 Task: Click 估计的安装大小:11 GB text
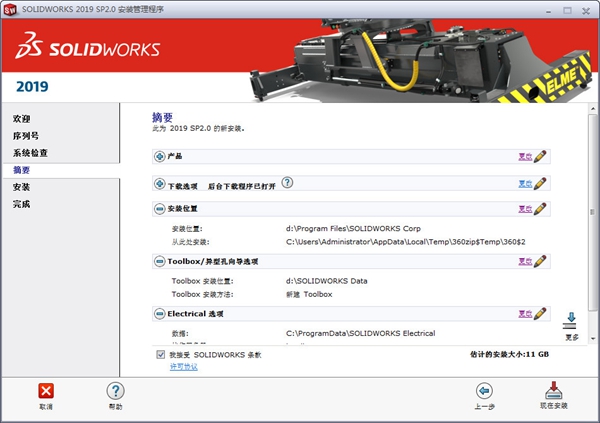[509, 354]
